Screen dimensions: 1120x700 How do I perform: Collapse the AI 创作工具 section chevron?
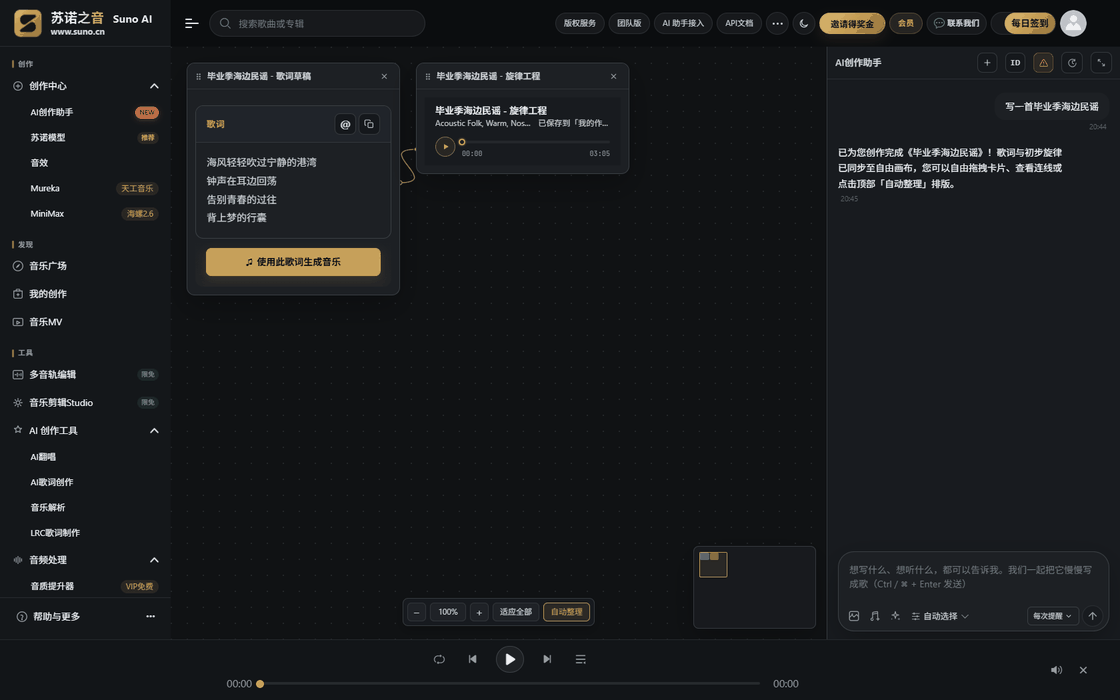click(x=154, y=431)
